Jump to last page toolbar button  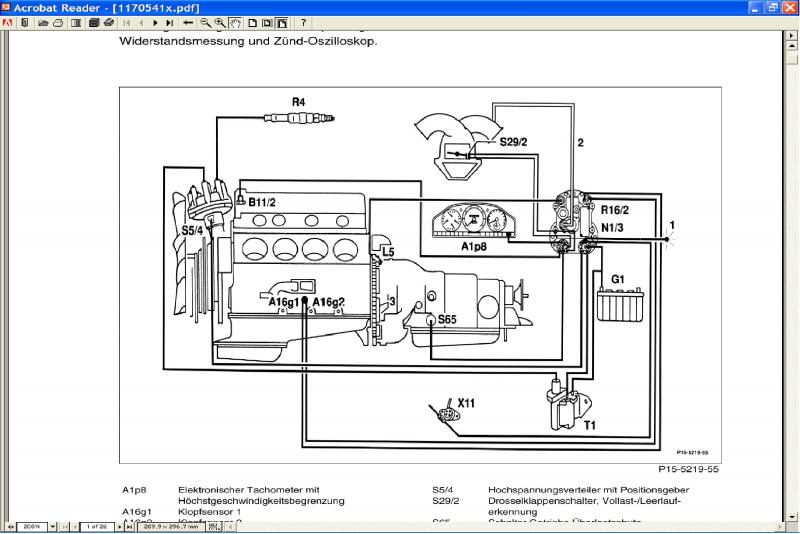[169, 23]
